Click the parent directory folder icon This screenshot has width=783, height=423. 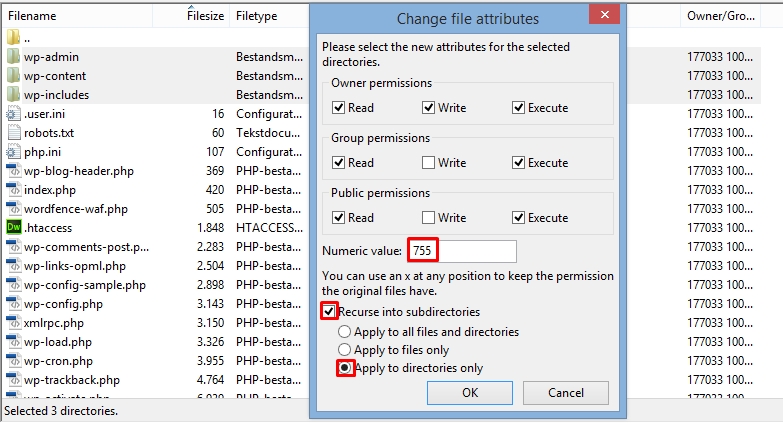(13, 37)
